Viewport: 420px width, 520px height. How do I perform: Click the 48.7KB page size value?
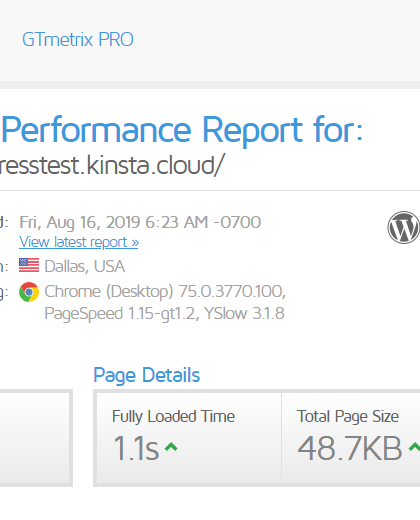(350, 449)
